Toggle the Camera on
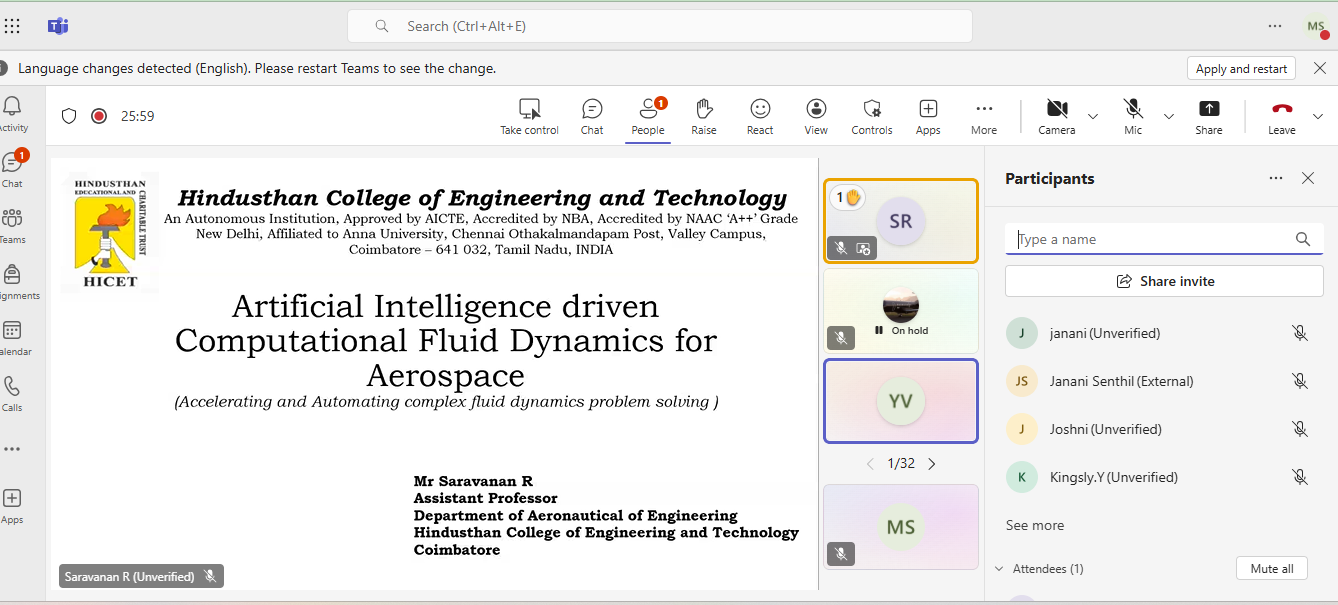1338x605 pixels. coord(1056,115)
